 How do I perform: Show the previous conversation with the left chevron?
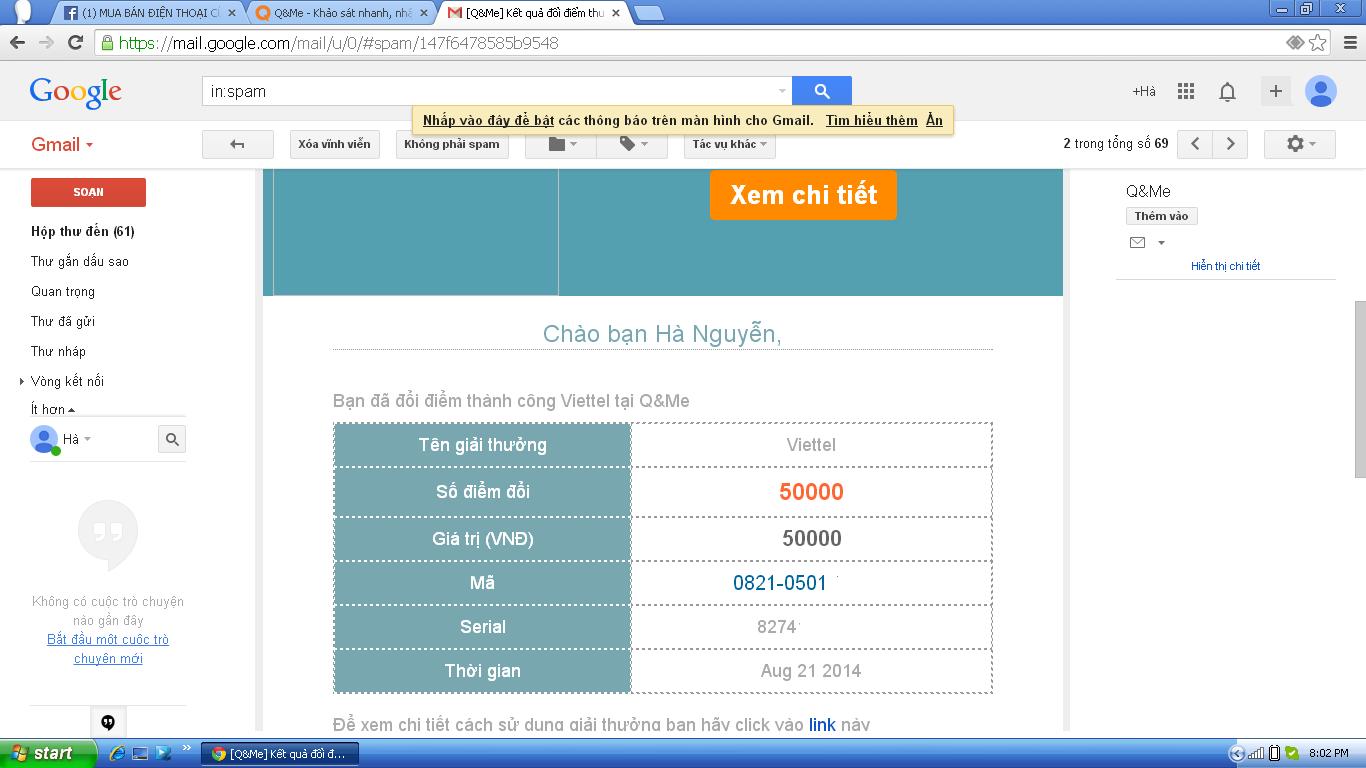[x=1195, y=144]
